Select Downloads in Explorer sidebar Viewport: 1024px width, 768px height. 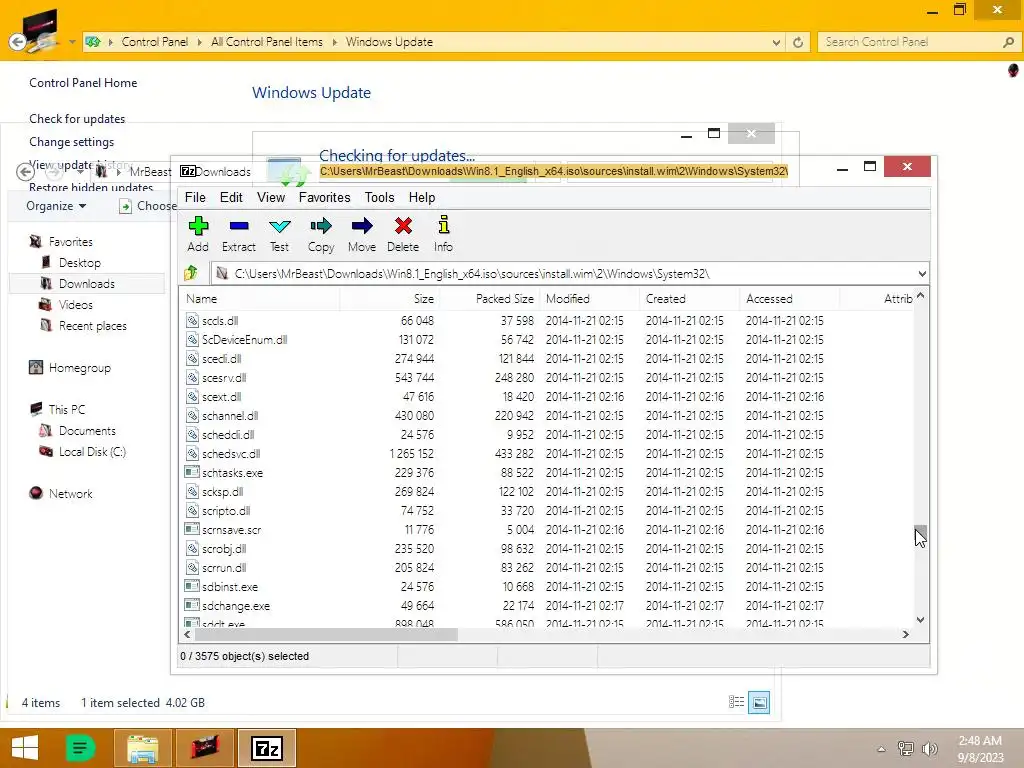[x=86, y=283]
